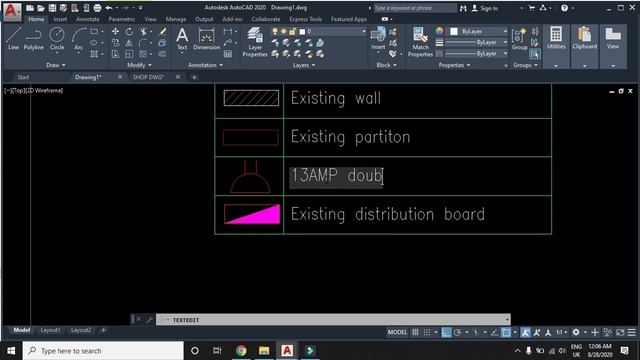The width and height of the screenshot is (640, 360).
Task: Select the Line tool
Action: [x=13, y=39]
